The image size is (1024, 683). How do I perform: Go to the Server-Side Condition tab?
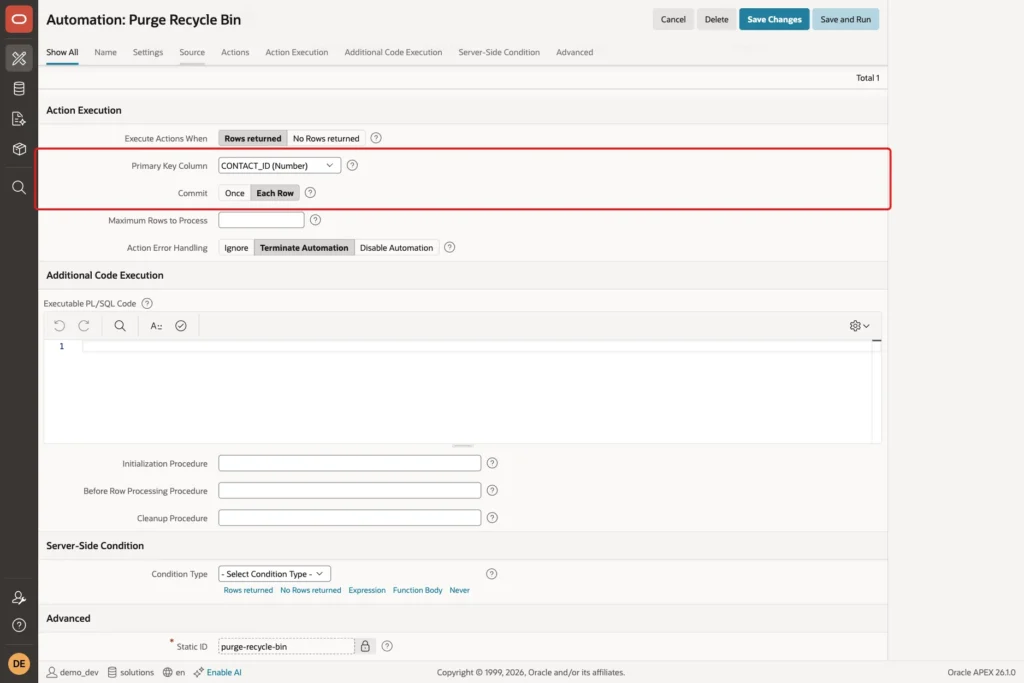click(499, 52)
